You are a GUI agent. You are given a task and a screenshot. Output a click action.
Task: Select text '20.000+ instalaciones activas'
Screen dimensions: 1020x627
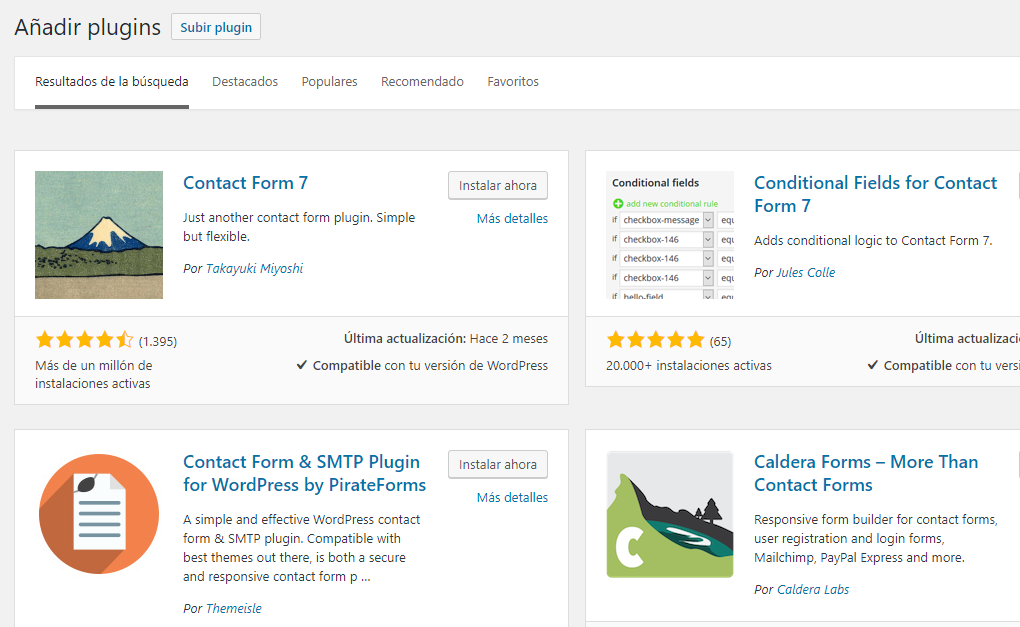tap(689, 366)
